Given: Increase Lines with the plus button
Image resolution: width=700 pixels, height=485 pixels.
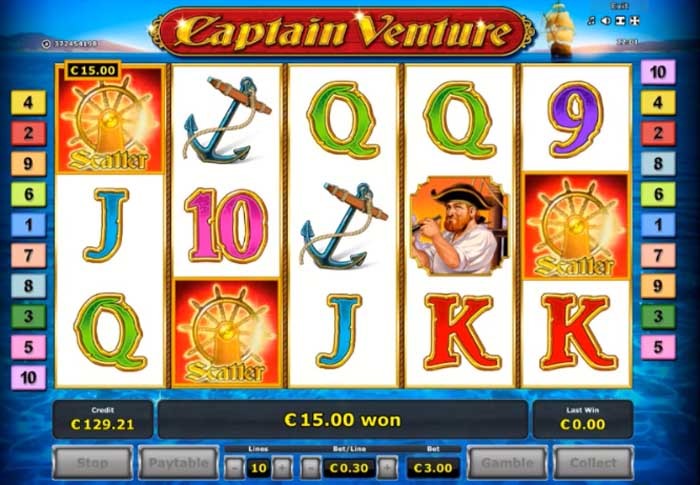Looking at the screenshot, I should (282, 468).
